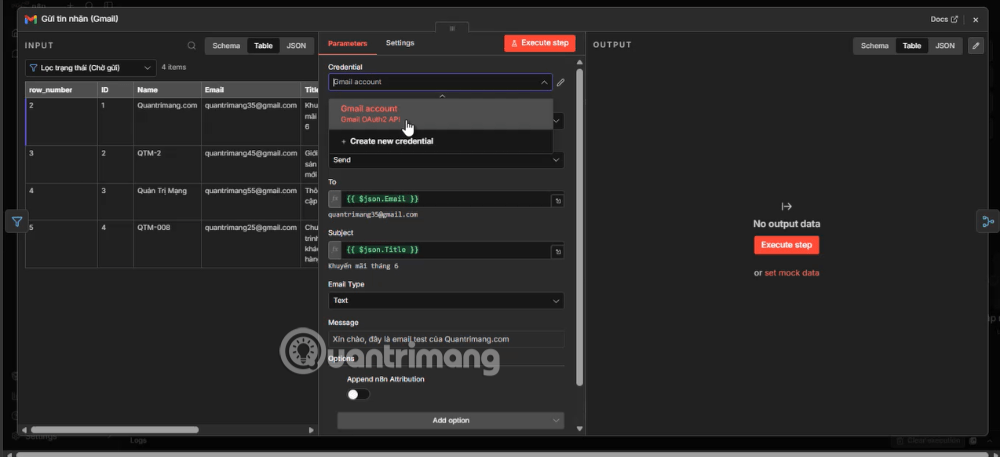1000x457 pixels.
Task: Click scroll up arrow in parameters panel
Action: click(579, 62)
